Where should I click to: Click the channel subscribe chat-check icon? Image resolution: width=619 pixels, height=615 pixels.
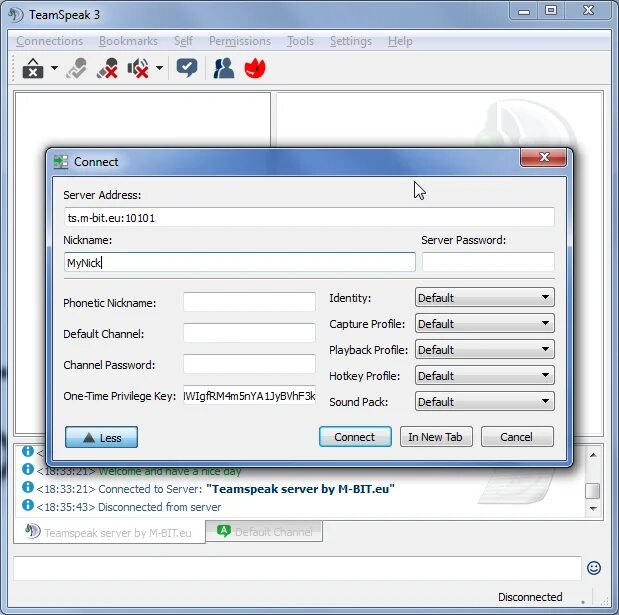point(187,68)
